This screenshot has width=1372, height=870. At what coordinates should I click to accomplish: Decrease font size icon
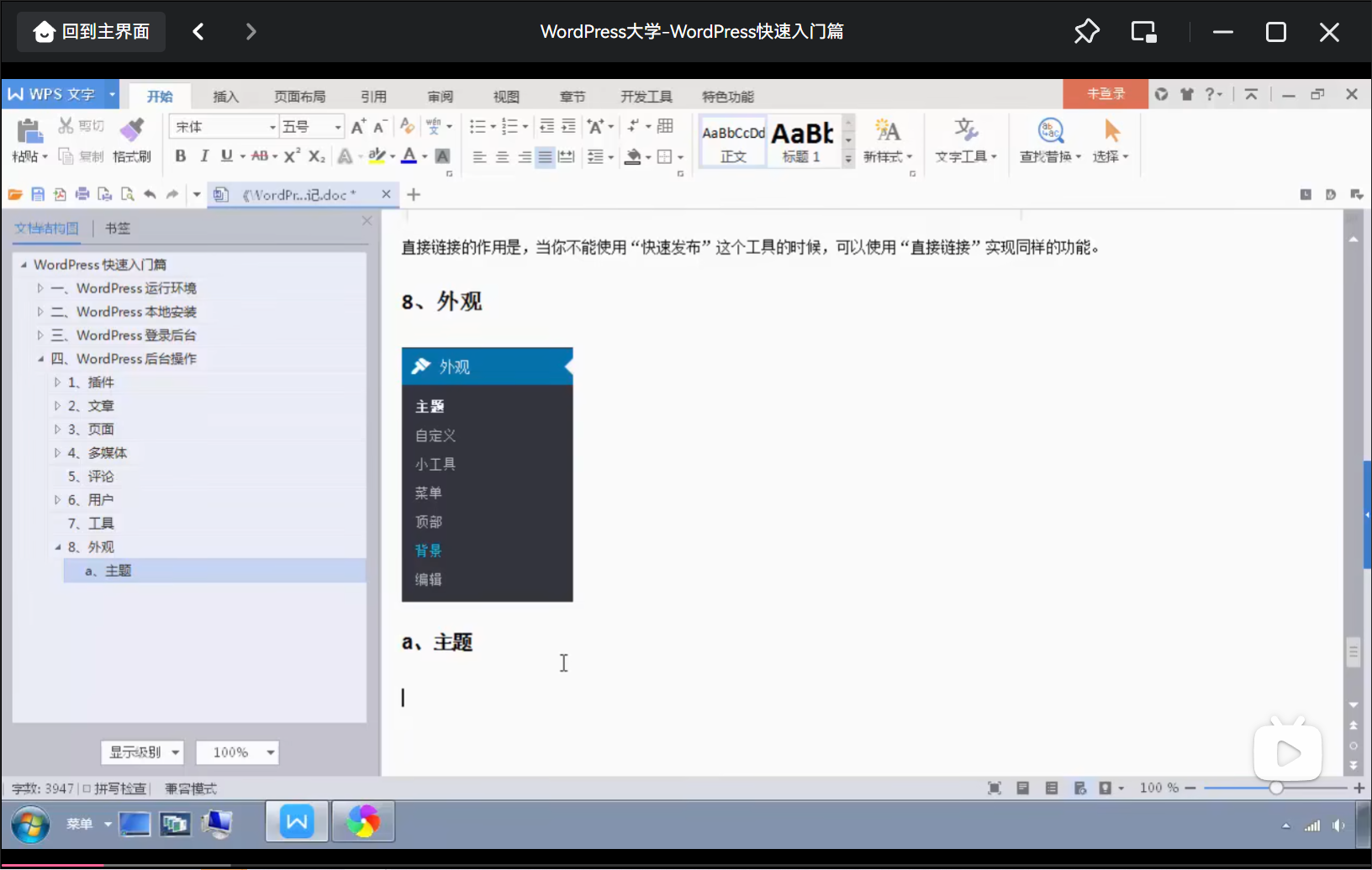click(379, 127)
